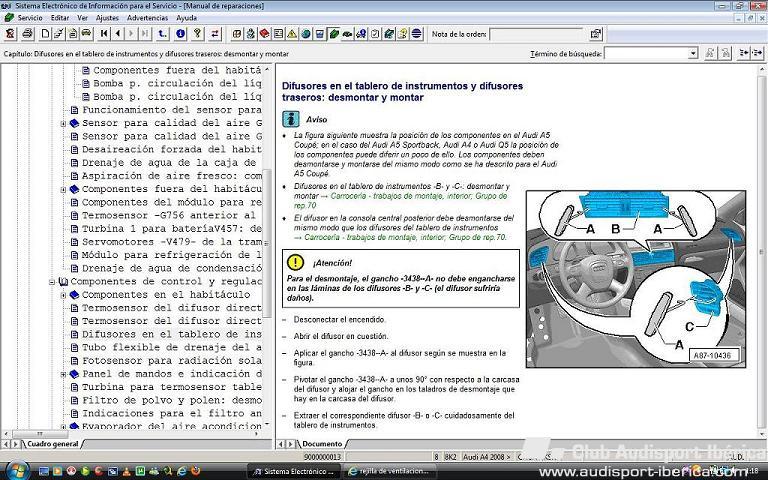
Task: Open the Servicio menu
Action: 30,18
